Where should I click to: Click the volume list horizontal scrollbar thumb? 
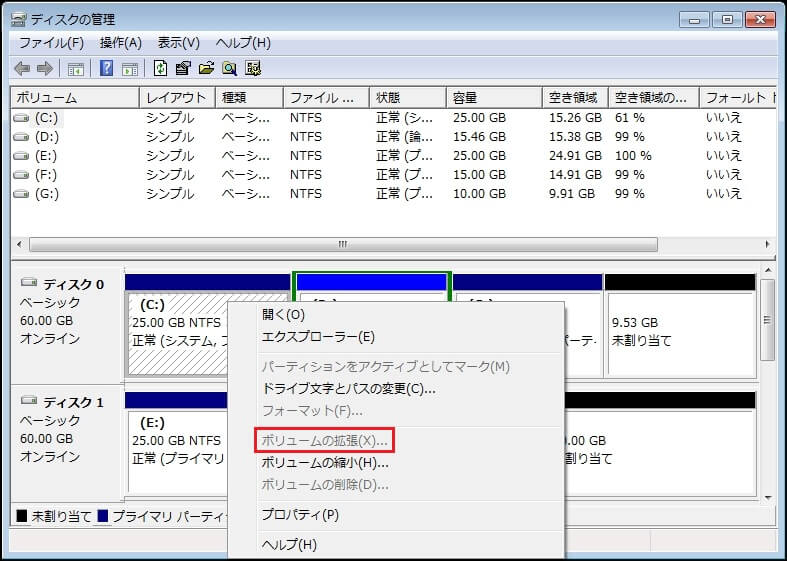[x=343, y=245]
